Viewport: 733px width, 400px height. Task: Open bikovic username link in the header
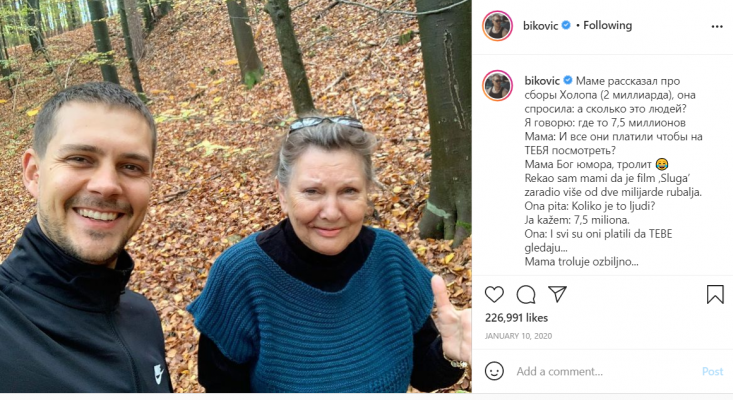(540, 26)
